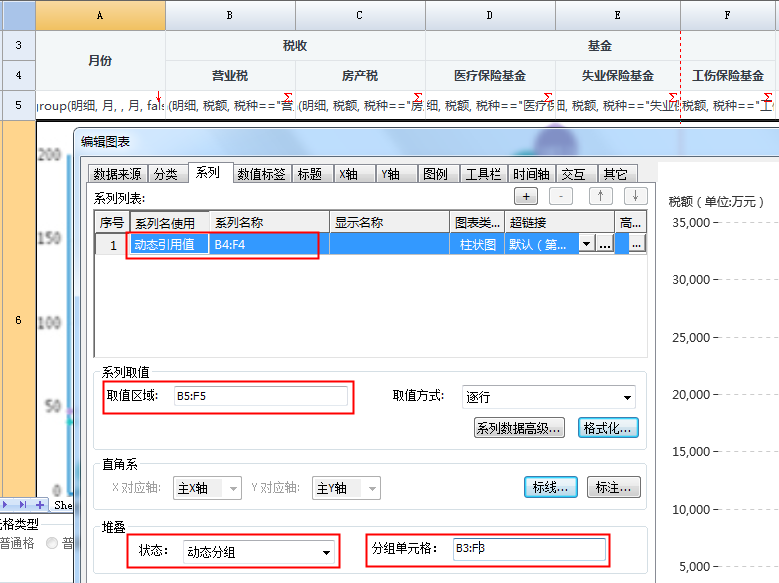
Task: Click the add series plus button
Action: [x=526, y=196]
